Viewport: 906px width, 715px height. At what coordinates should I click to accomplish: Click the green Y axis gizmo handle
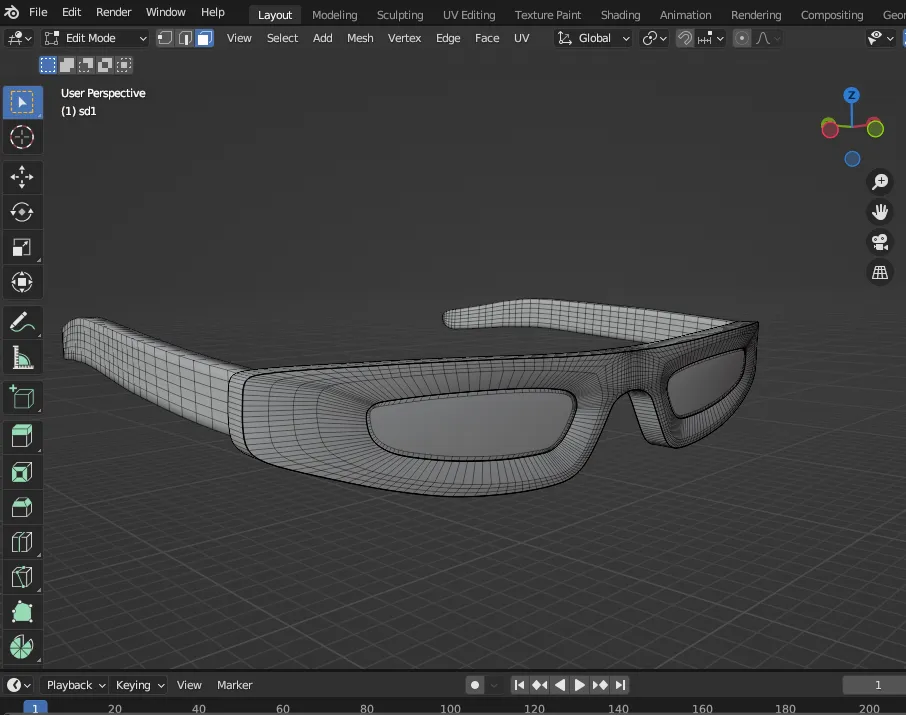[875, 128]
